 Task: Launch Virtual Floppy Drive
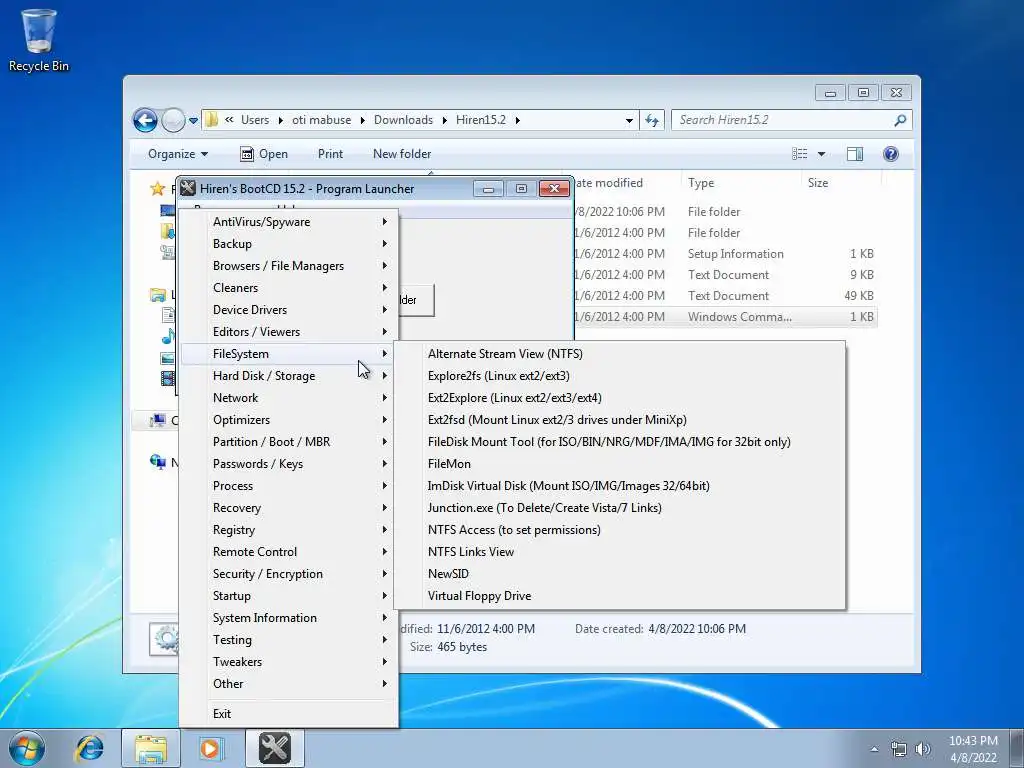(619, 596)
